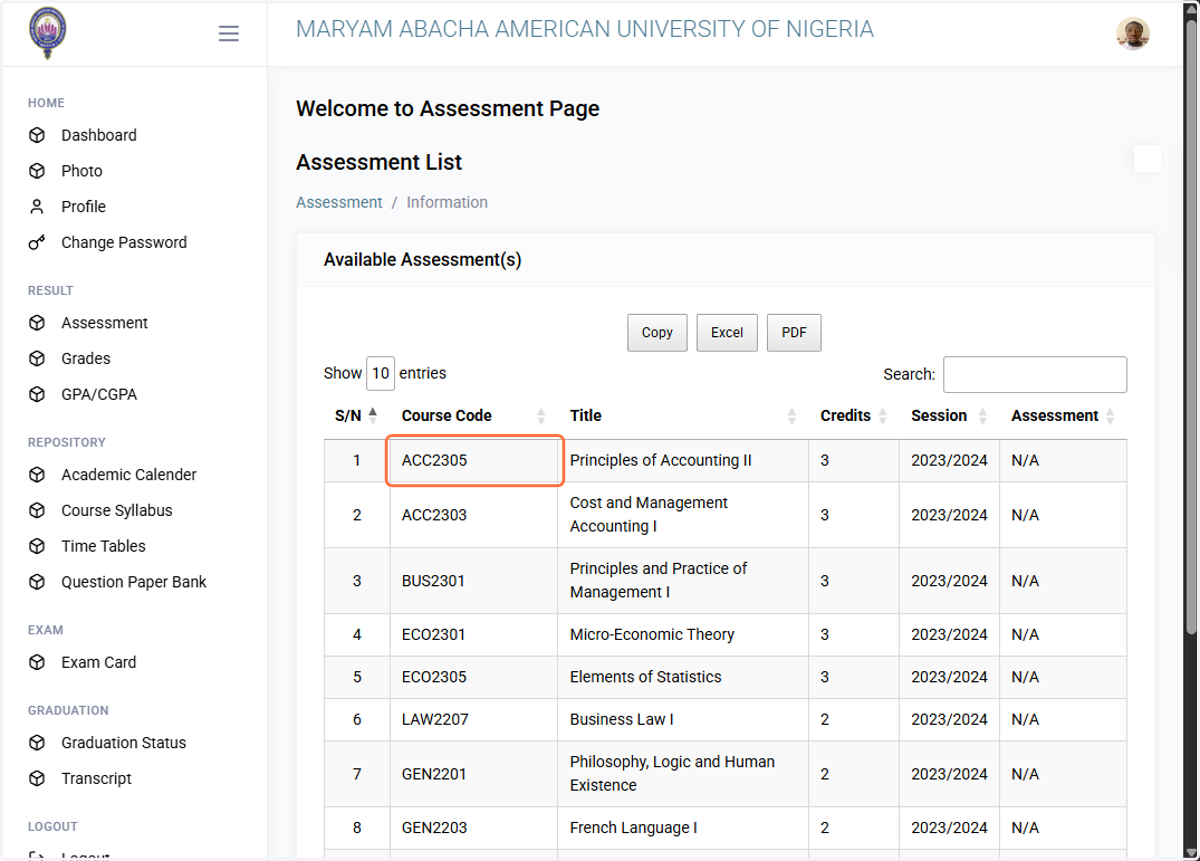Click the Change Password key icon
Viewport: 1200px width, 861px height.
coord(37,243)
